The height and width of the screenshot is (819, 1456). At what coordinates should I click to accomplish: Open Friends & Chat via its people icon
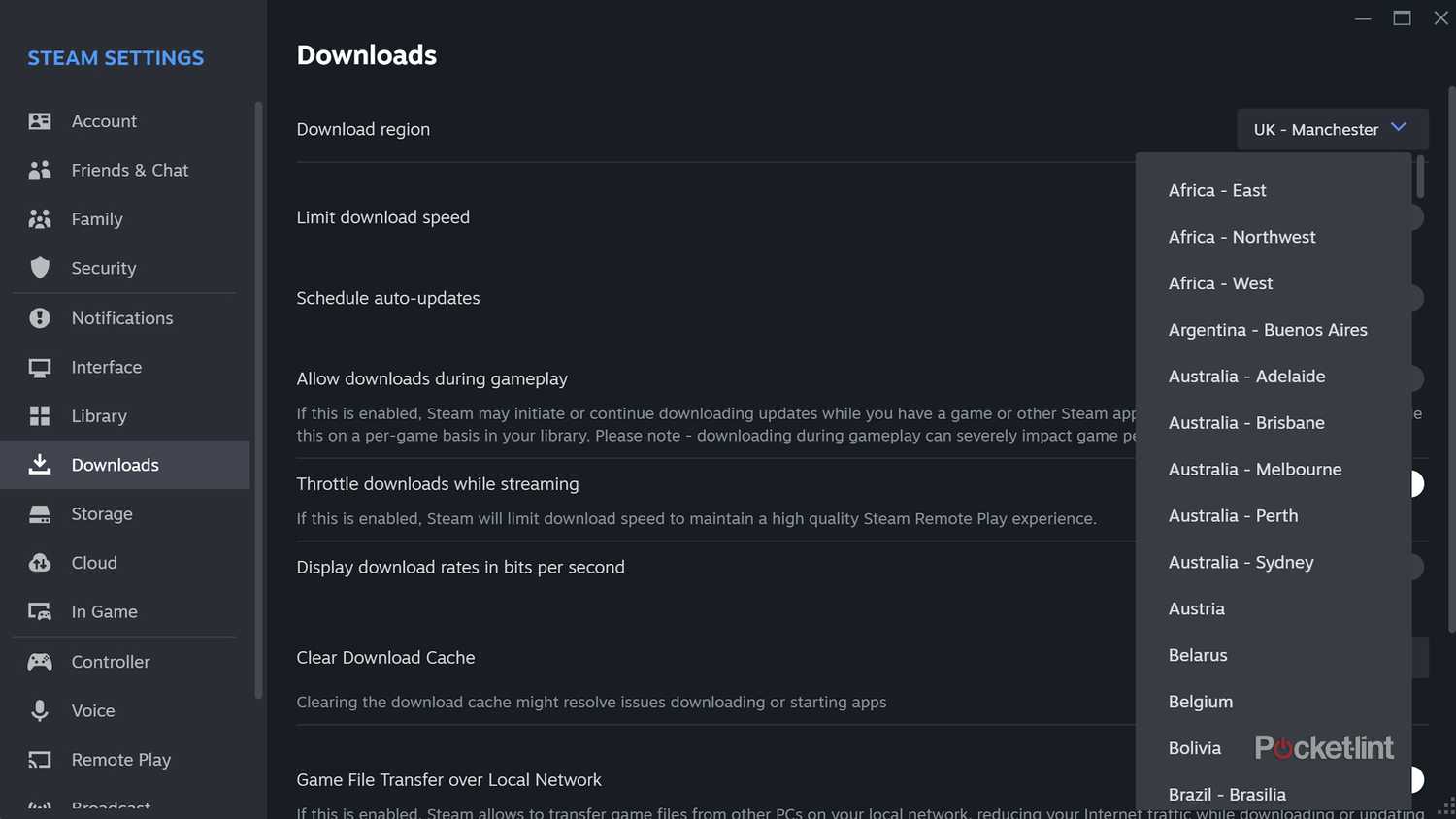(x=40, y=170)
